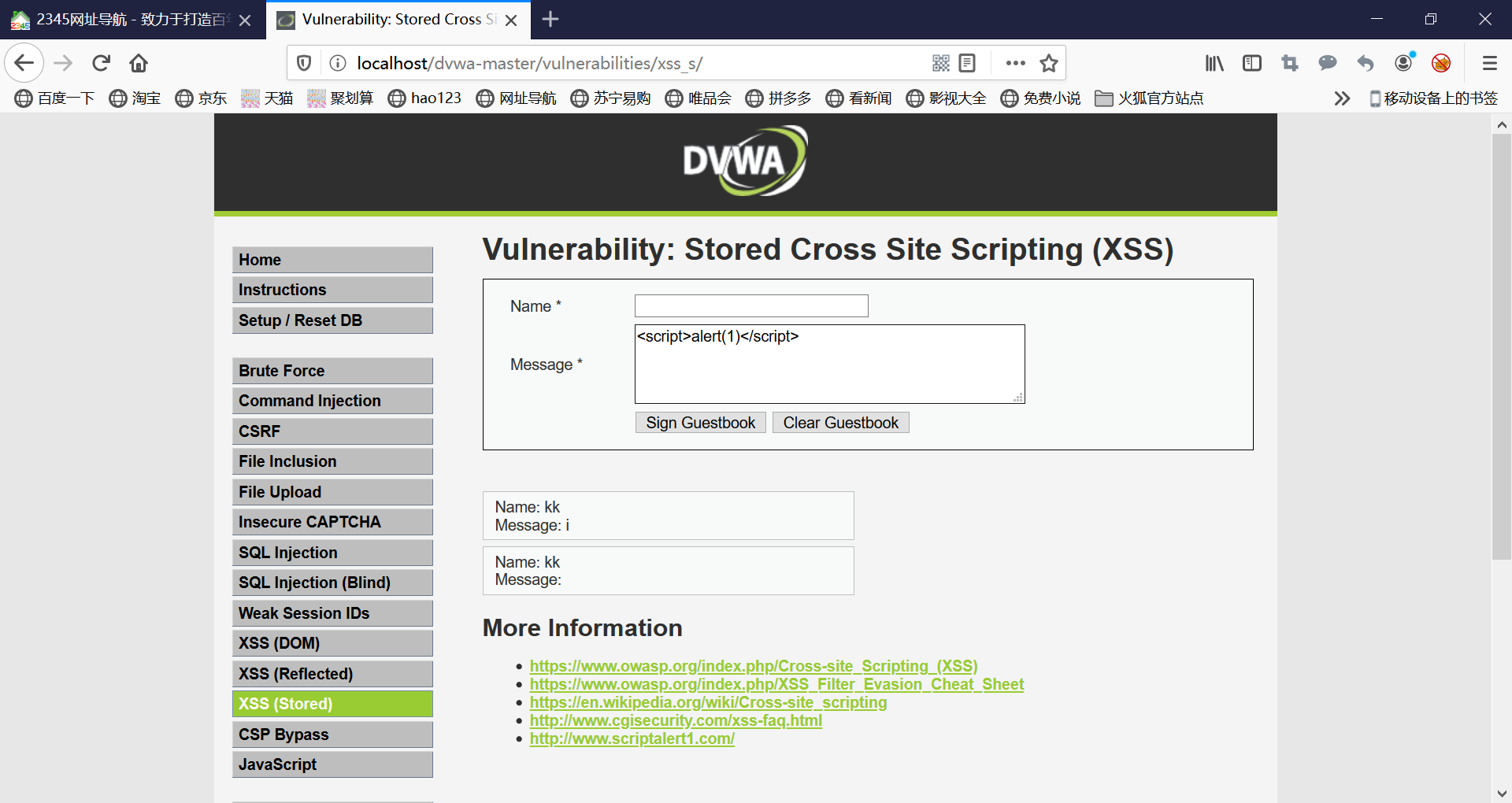
Task: Open 拼多多 bookmark
Action: [x=779, y=98]
